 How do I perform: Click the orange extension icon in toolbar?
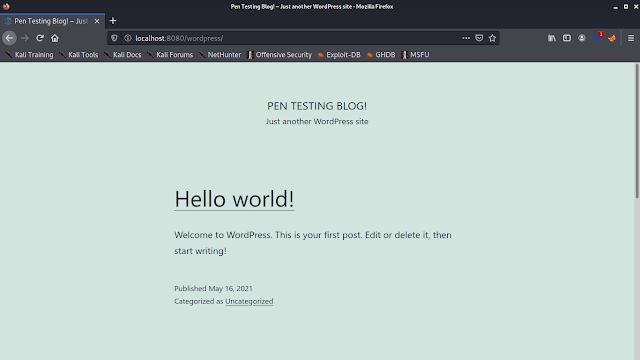click(612, 38)
